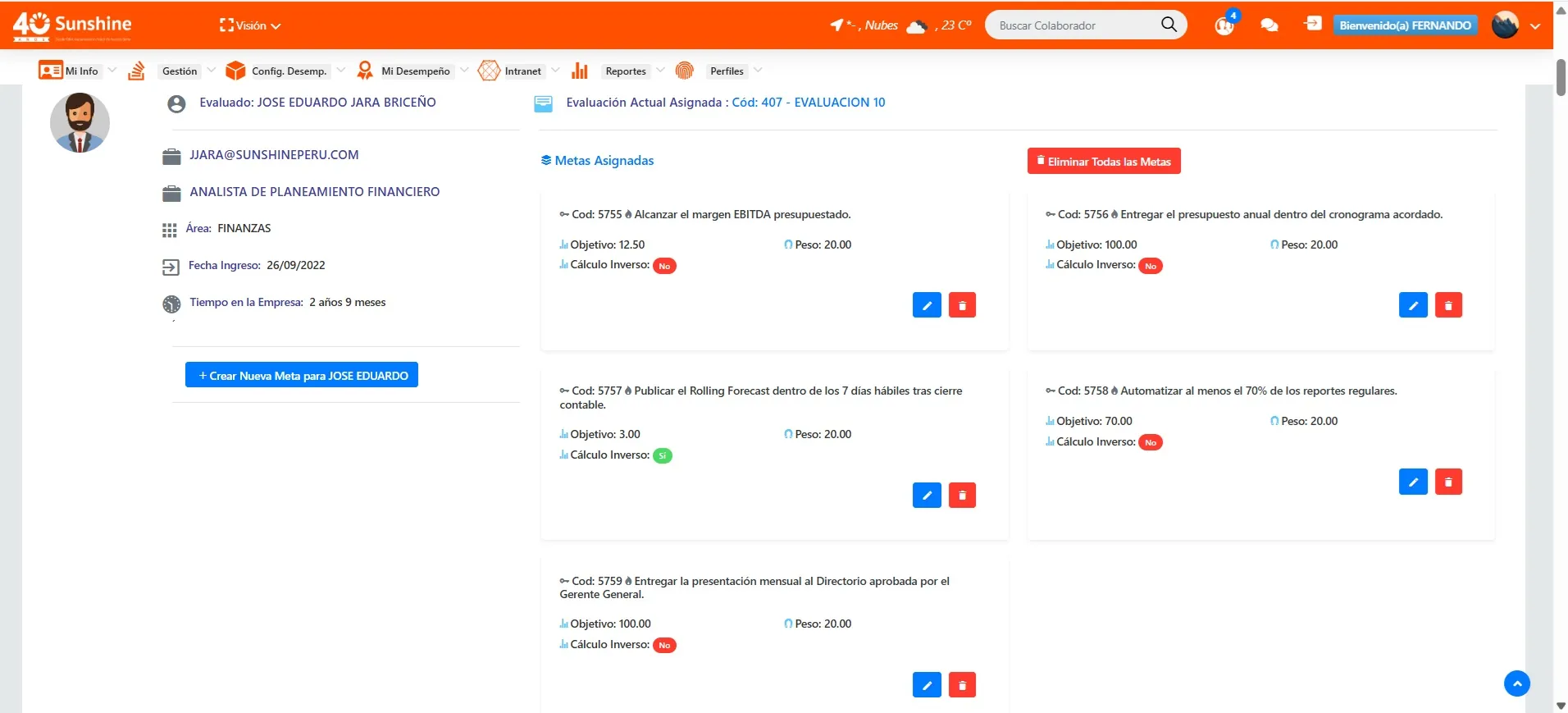This screenshot has width=1568, height=713.
Task: Delete goal Cod 5757
Action: tap(962, 495)
